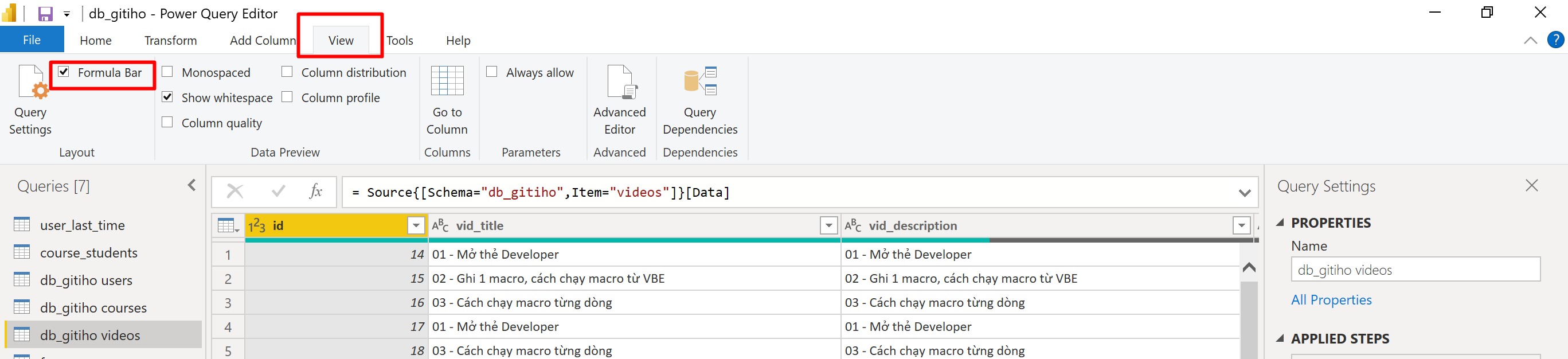Close the Query Settings pane
1568x359 pixels.
(x=1531, y=185)
